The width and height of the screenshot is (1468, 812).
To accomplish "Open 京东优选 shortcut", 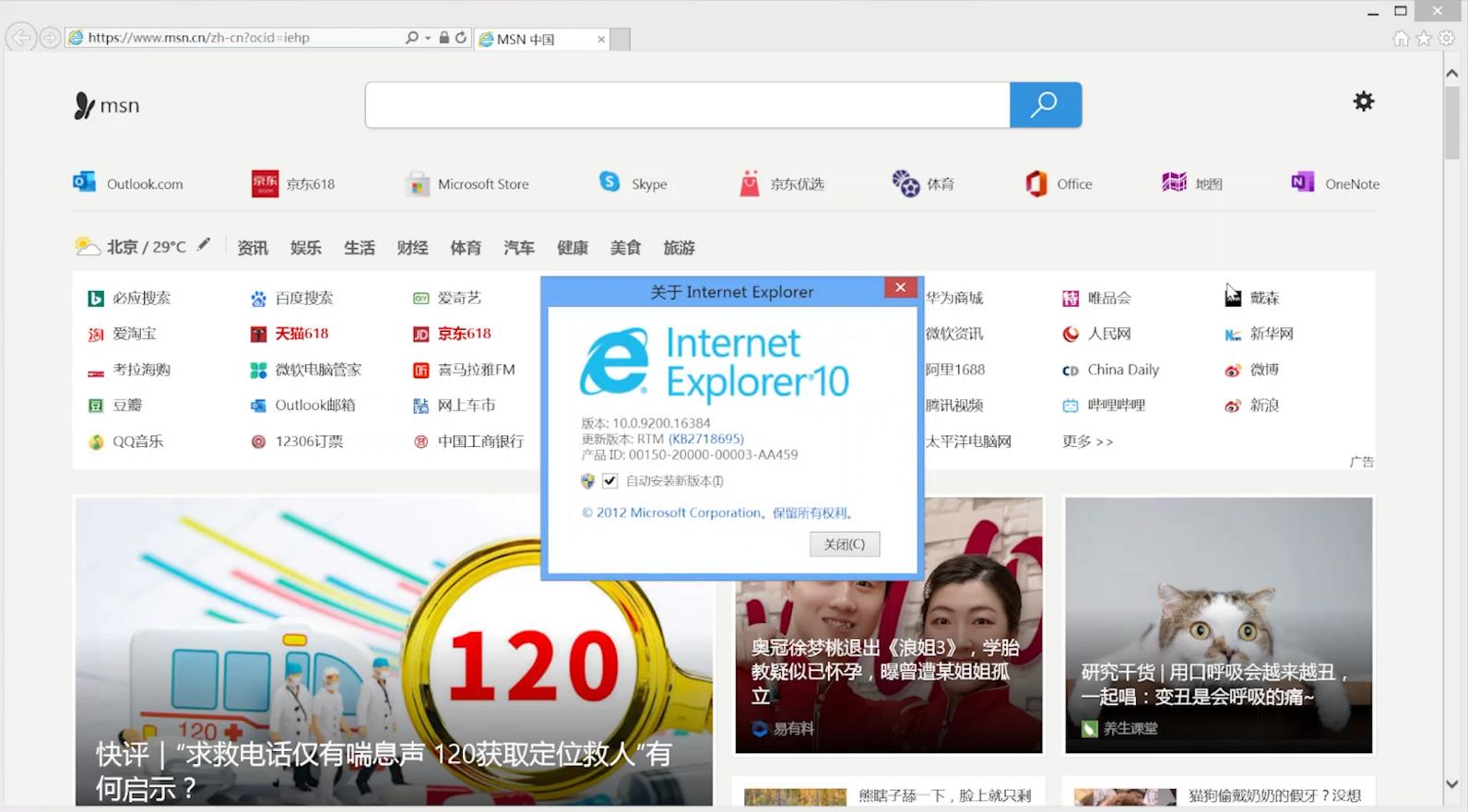I will (782, 183).
